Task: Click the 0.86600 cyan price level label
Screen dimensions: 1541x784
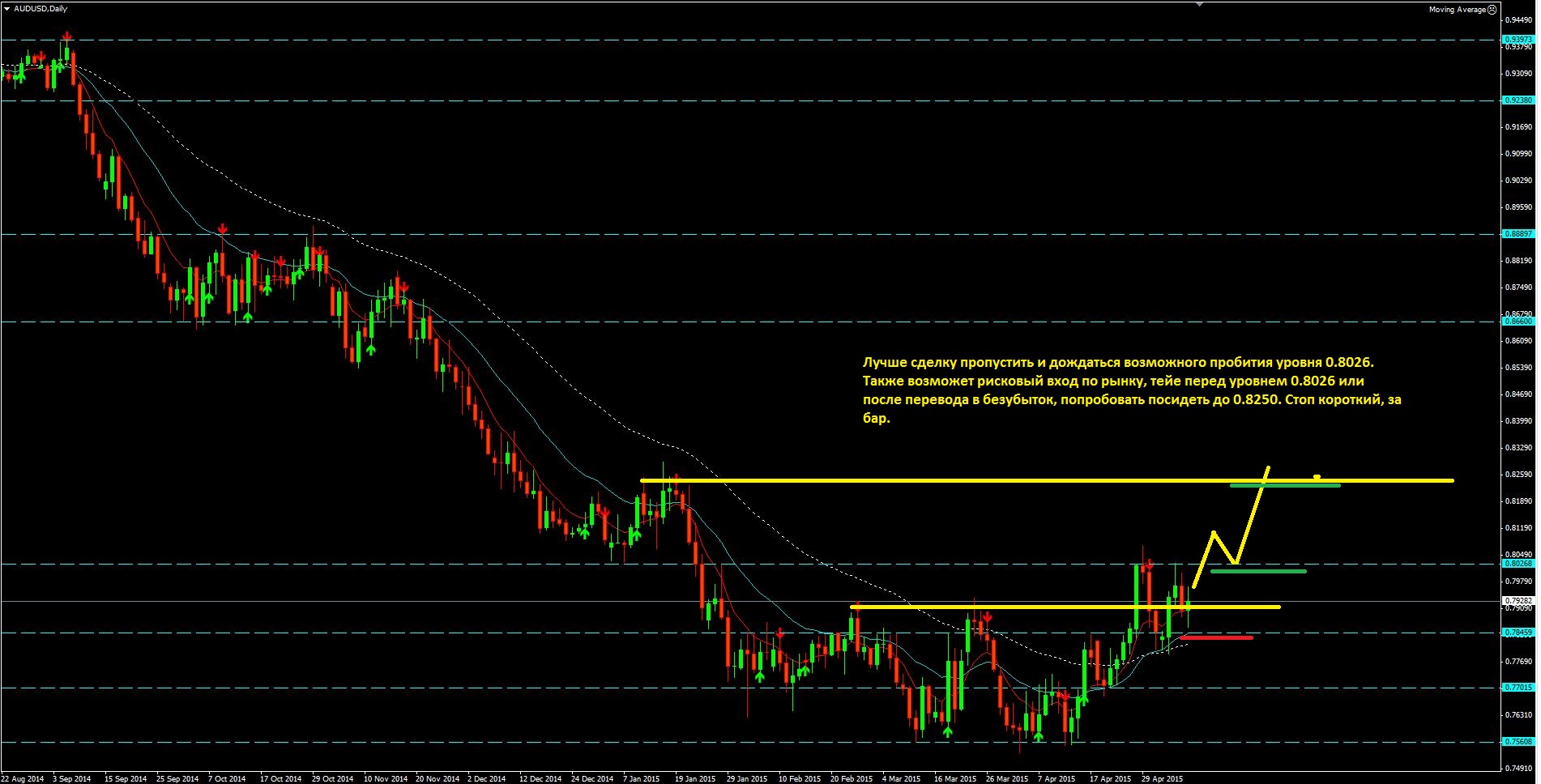Action: [1518, 322]
